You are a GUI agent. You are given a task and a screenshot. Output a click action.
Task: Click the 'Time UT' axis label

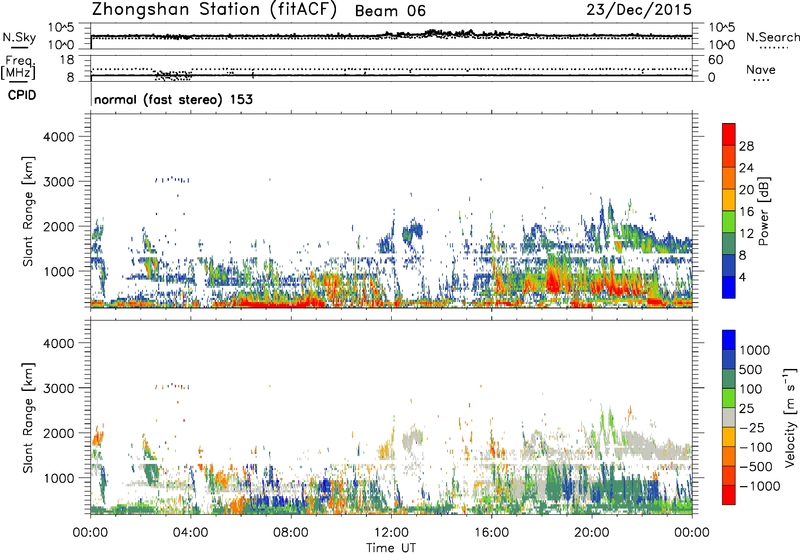coord(391,548)
